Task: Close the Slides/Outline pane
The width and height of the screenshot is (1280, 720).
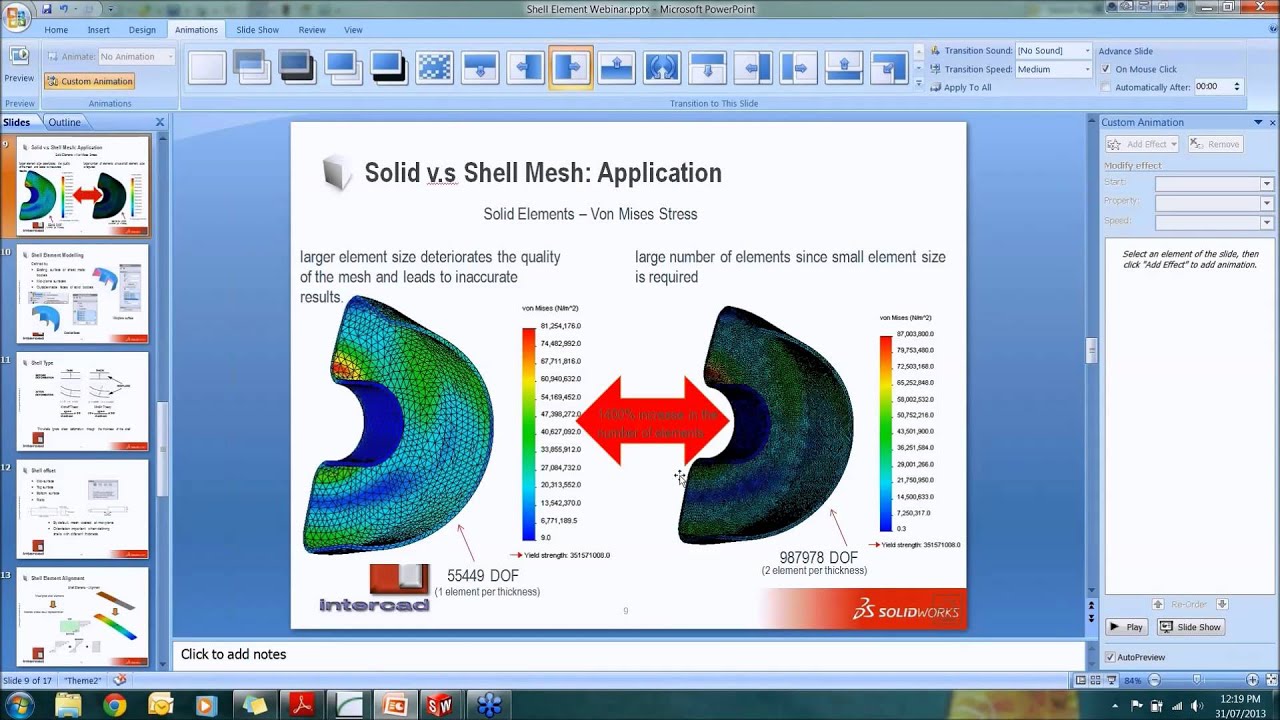Action: [x=160, y=122]
